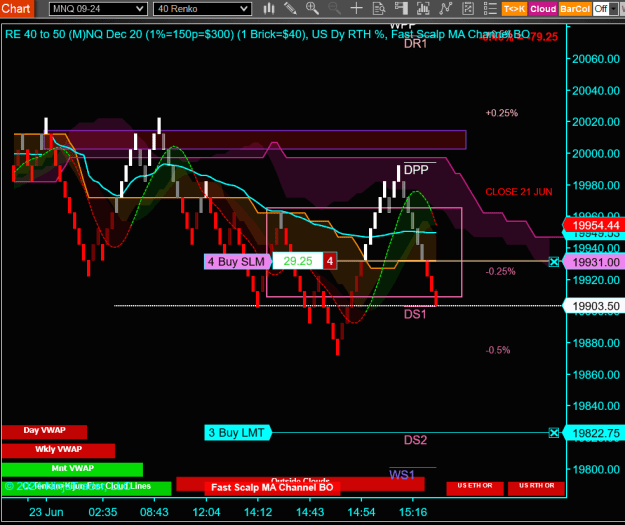The height and width of the screenshot is (525, 625).
Task: Click the 23 Jun date on time axis
Action: 46,512
